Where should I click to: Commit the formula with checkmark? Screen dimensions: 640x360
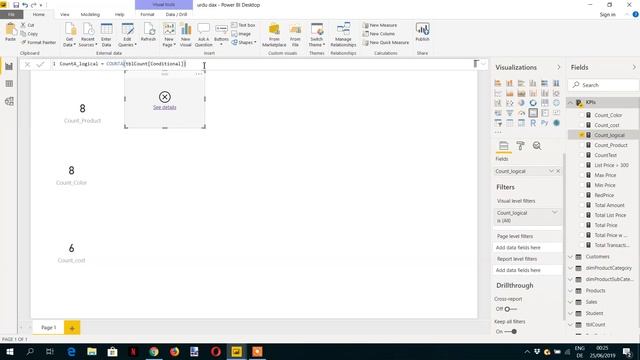pyautogui.click(x=40, y=64)
